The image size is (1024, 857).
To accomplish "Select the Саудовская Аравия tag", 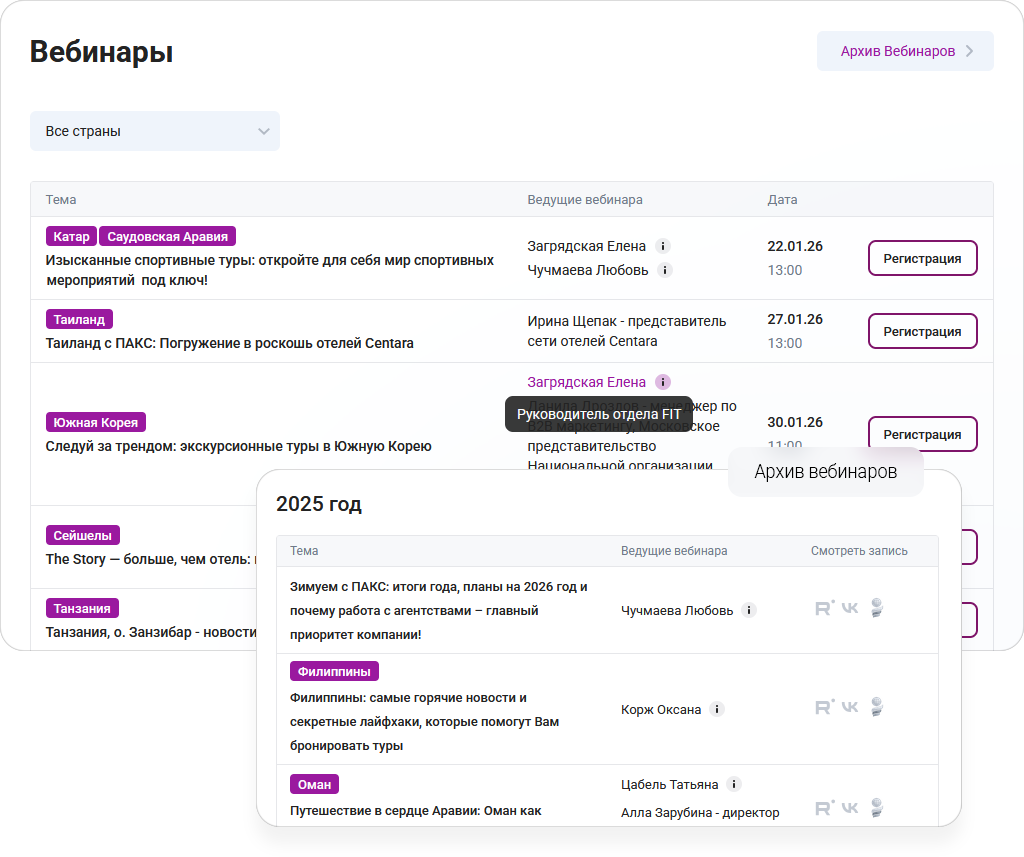I will (x=167, y=237).
